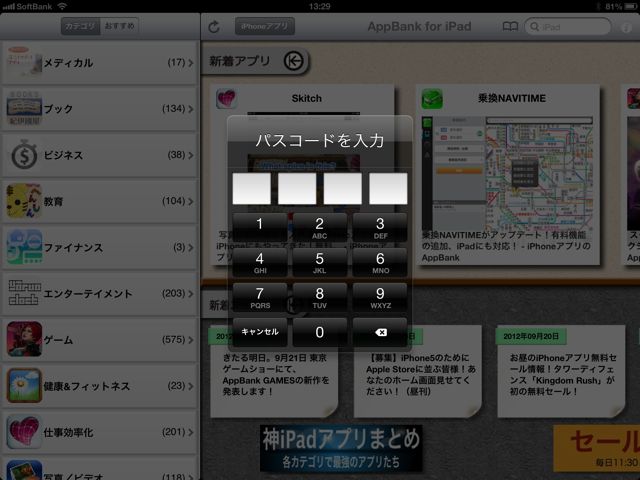Click the iPad search field
The height and width of the screenshot is (480, 640).
point(568,27)
